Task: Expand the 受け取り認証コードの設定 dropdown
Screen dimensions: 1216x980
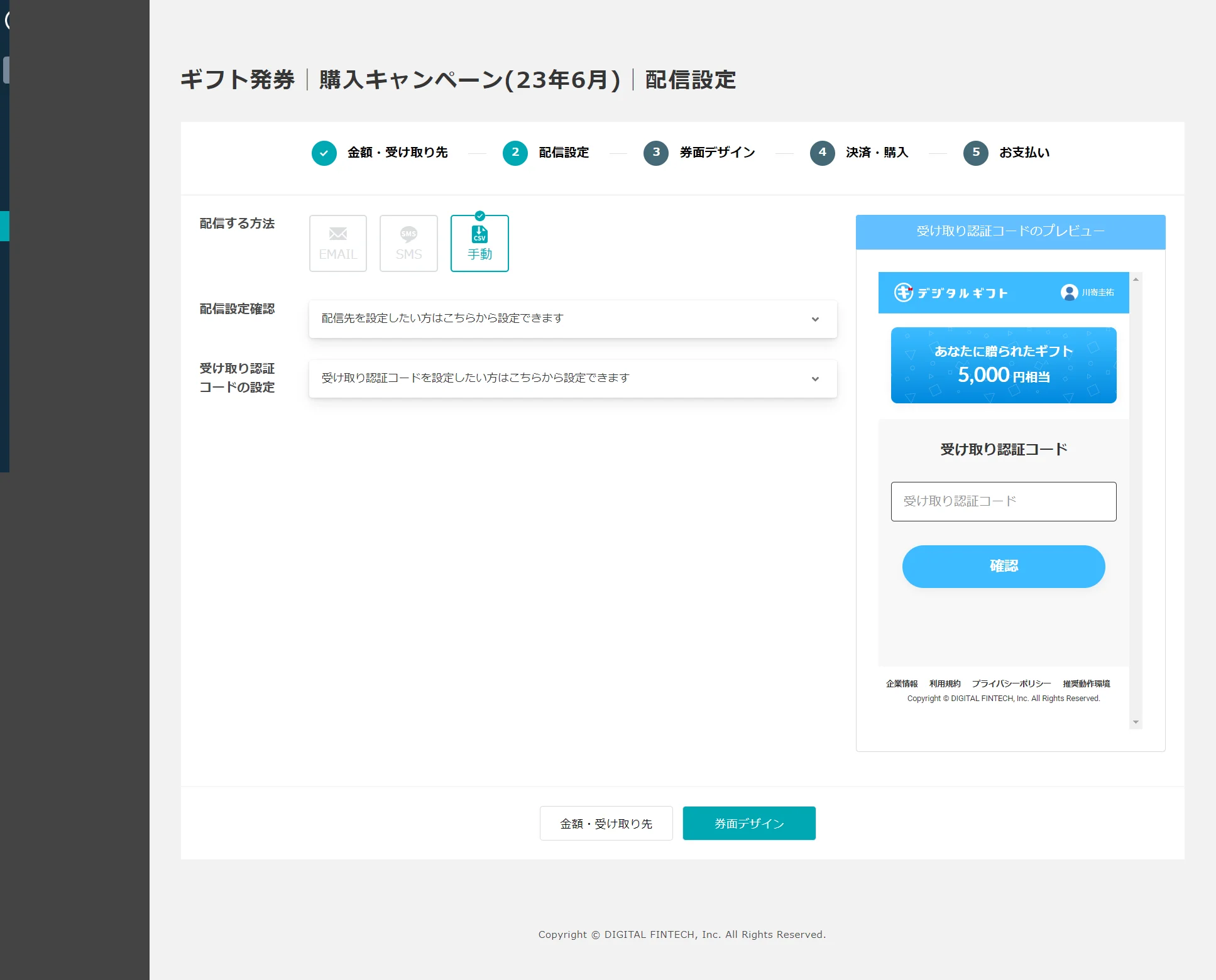Action: 573,378
